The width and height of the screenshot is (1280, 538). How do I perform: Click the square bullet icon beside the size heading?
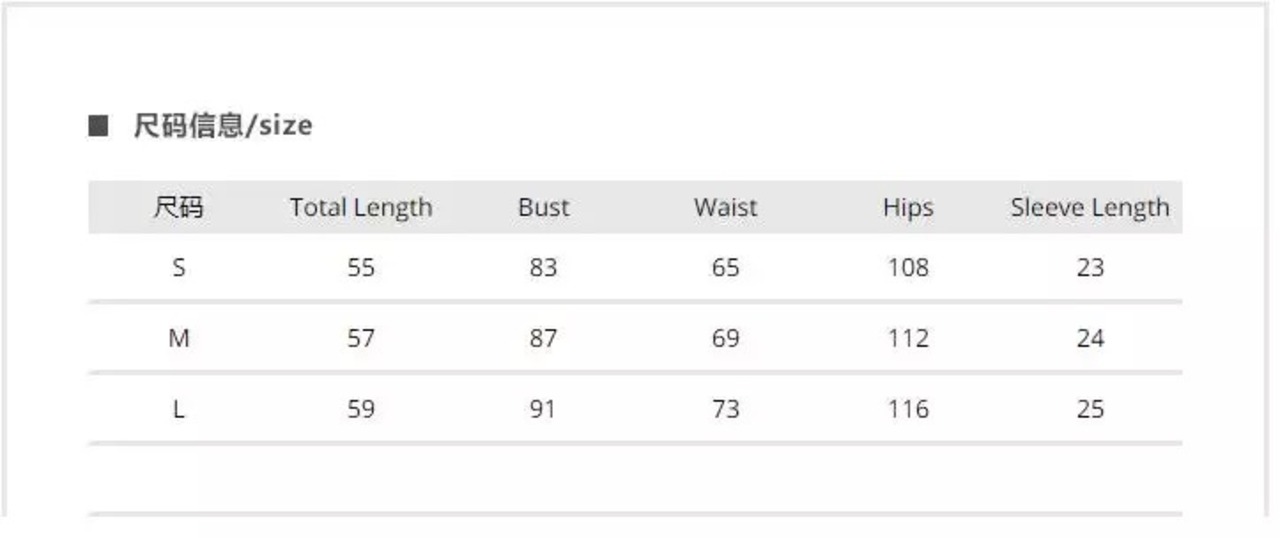(x=98, y=126)
